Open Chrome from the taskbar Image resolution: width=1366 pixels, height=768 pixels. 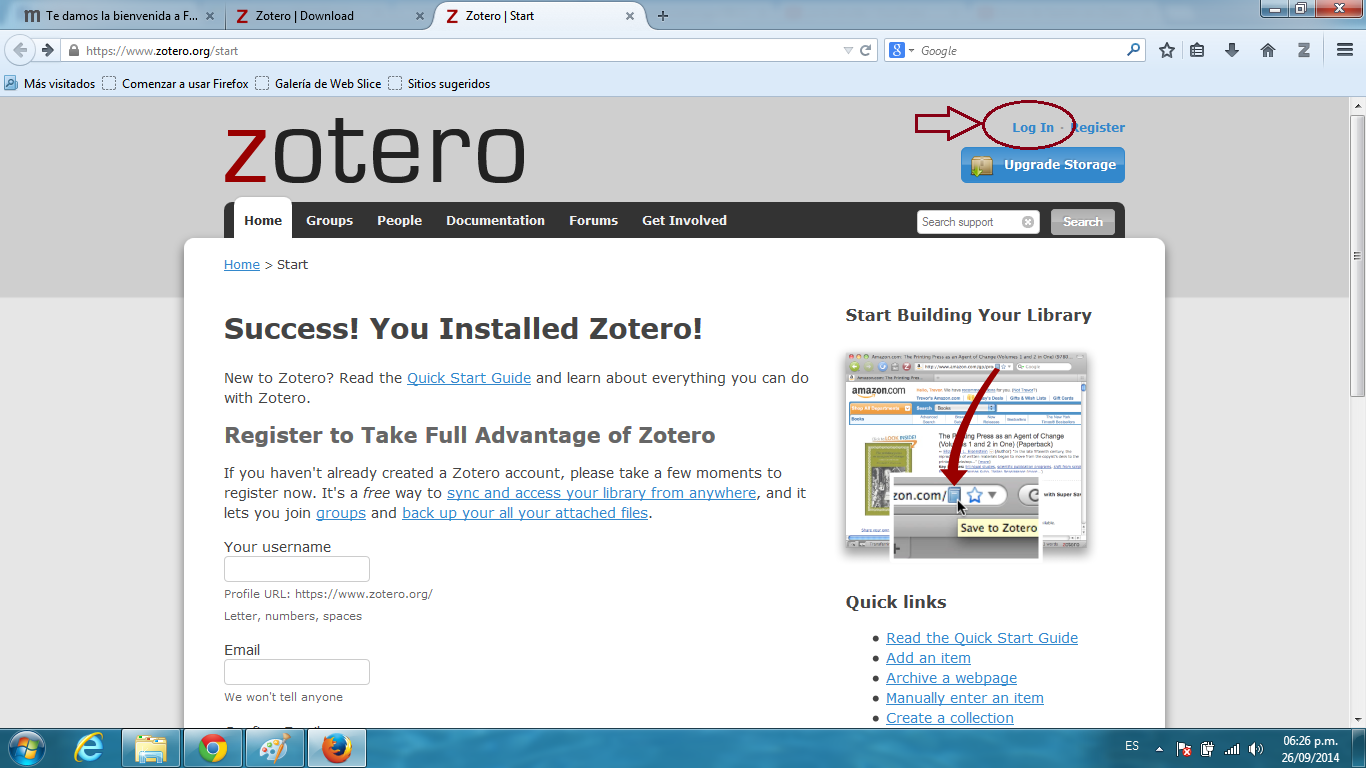[x=212, y=747]
